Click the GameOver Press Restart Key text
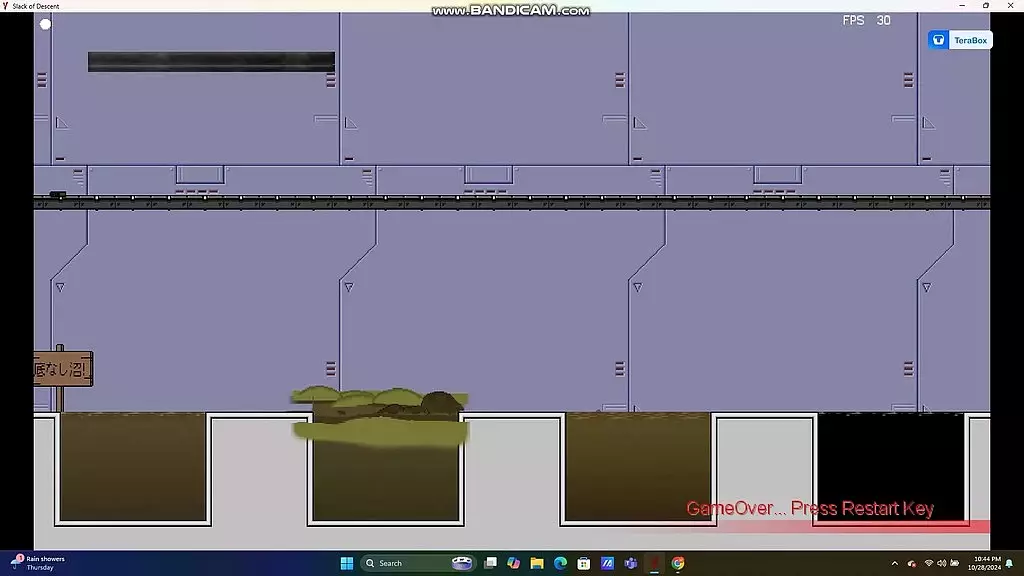 click(x=809, y=509)
